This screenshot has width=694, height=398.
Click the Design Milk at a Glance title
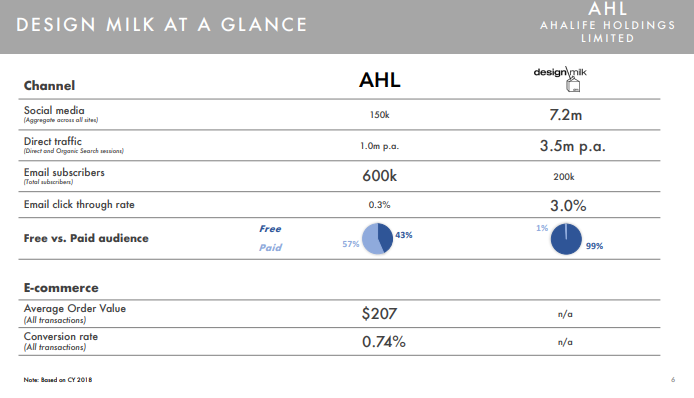pyautogui.click(x=162, y=25)
